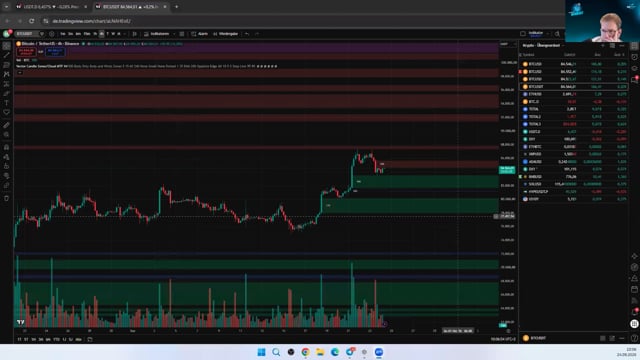Redo the last chart action
The height and width of the screenshot is (360, 640).
coord(257,34)
